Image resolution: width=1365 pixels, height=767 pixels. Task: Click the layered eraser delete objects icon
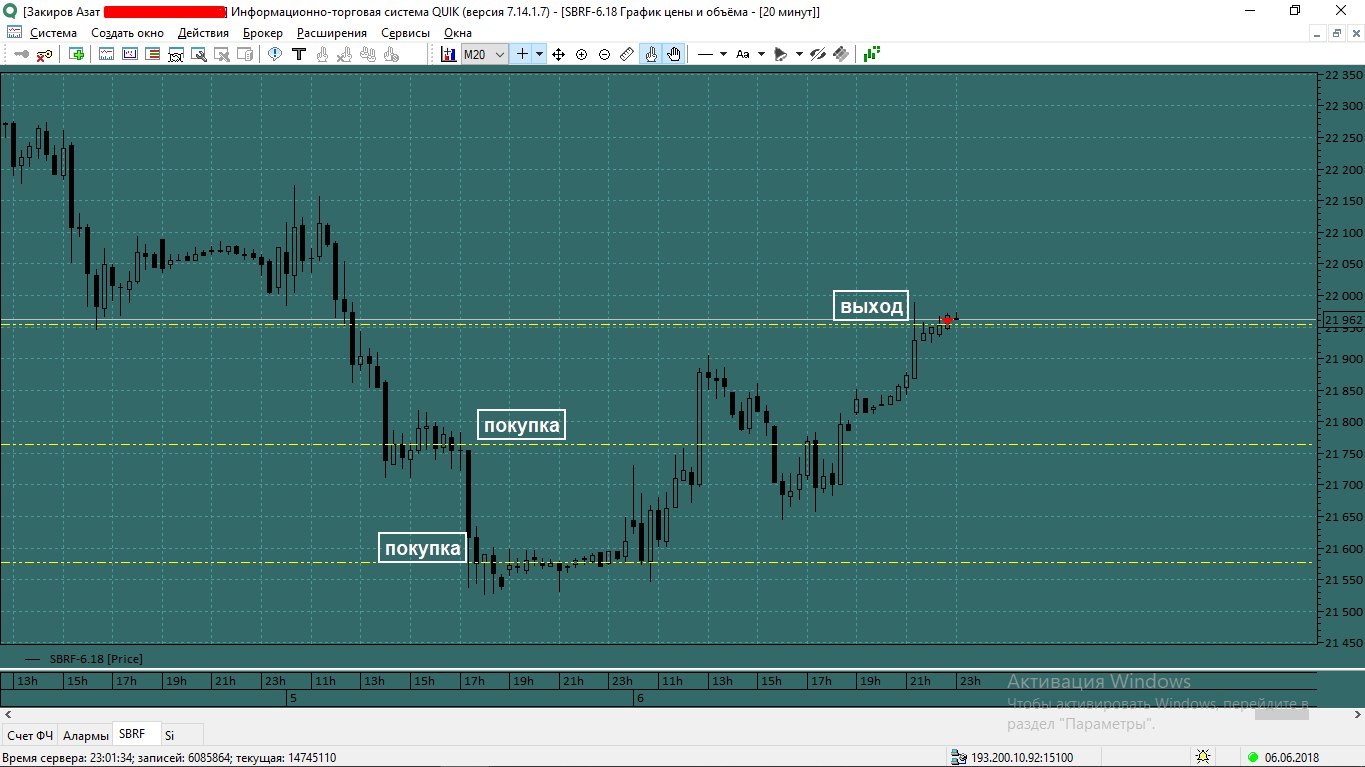point(841,54)
